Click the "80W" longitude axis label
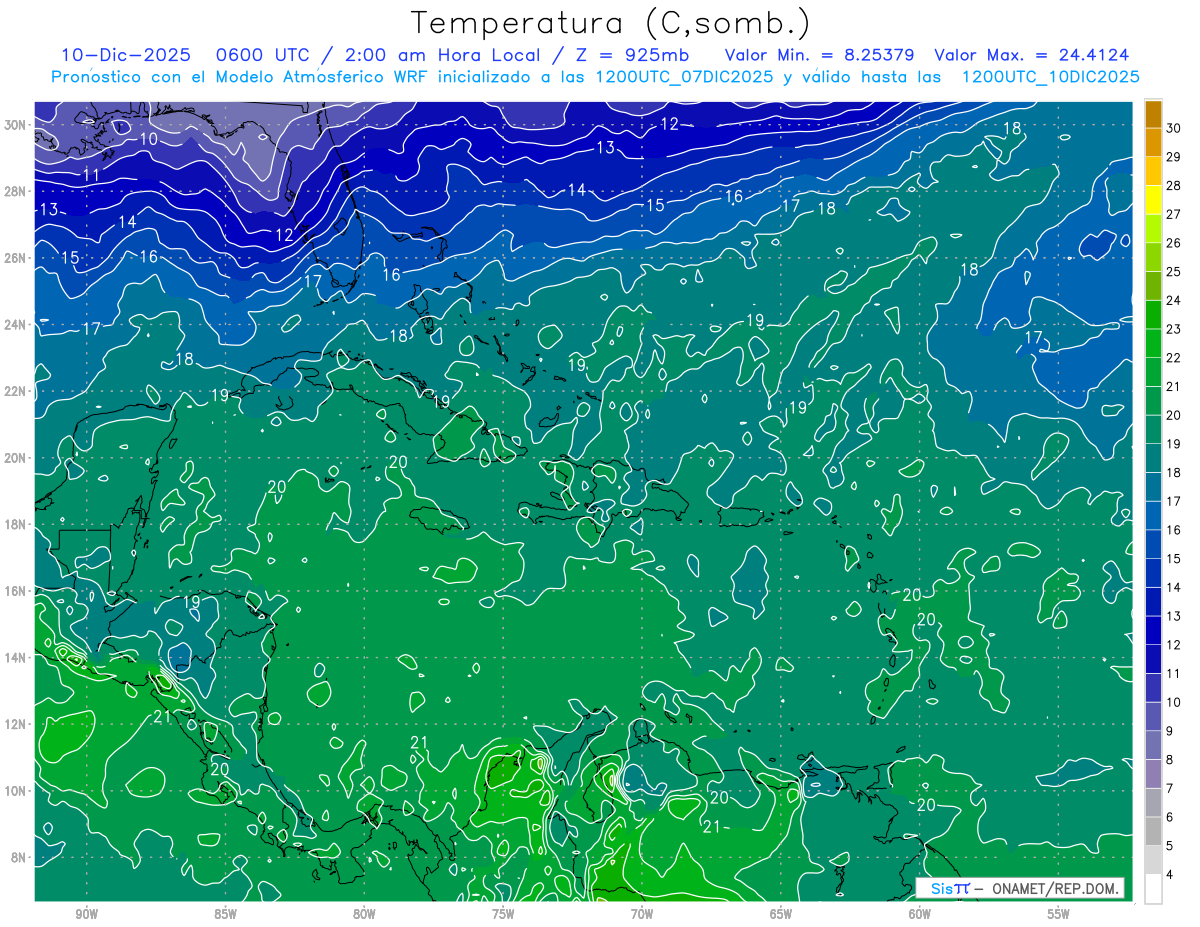The width and height of the screenshot is (1200, 927). 364,914
